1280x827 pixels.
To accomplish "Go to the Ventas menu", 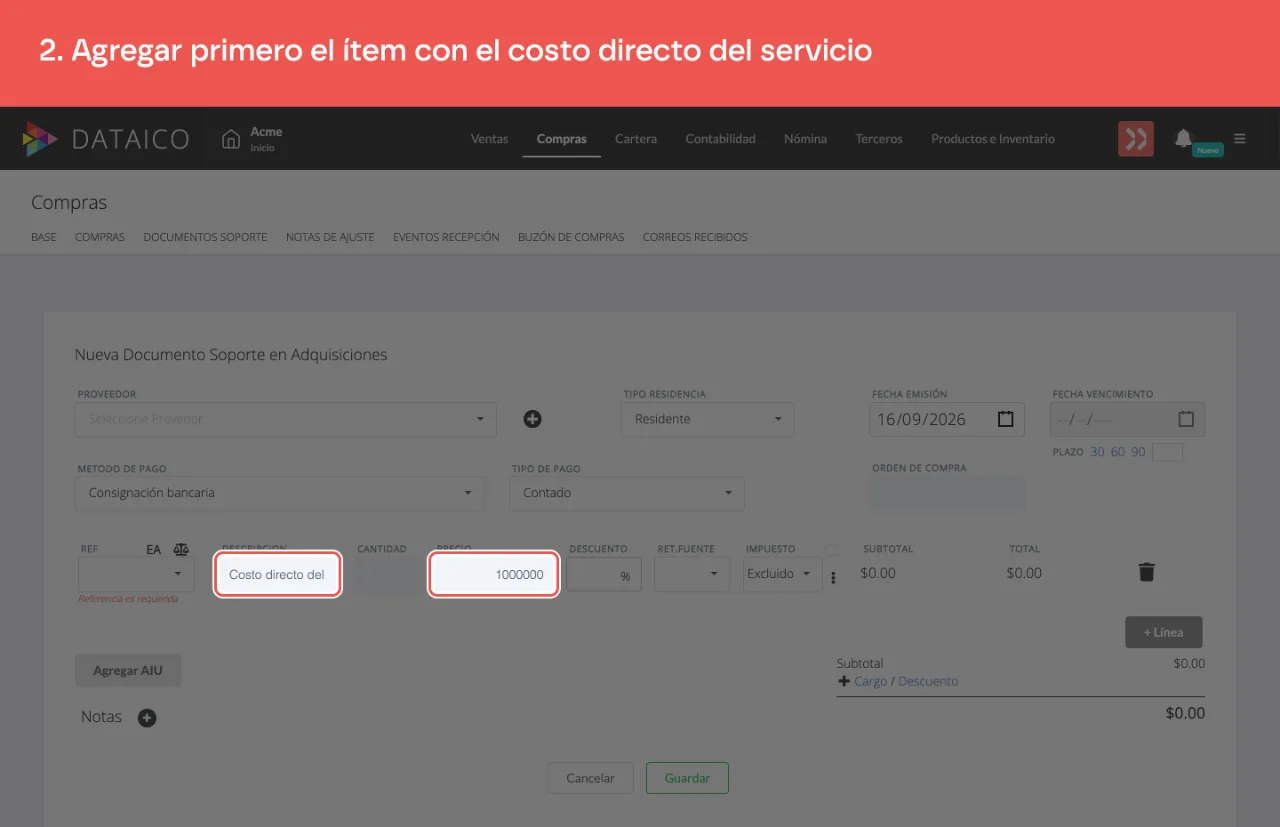I will tap(489, 139).
